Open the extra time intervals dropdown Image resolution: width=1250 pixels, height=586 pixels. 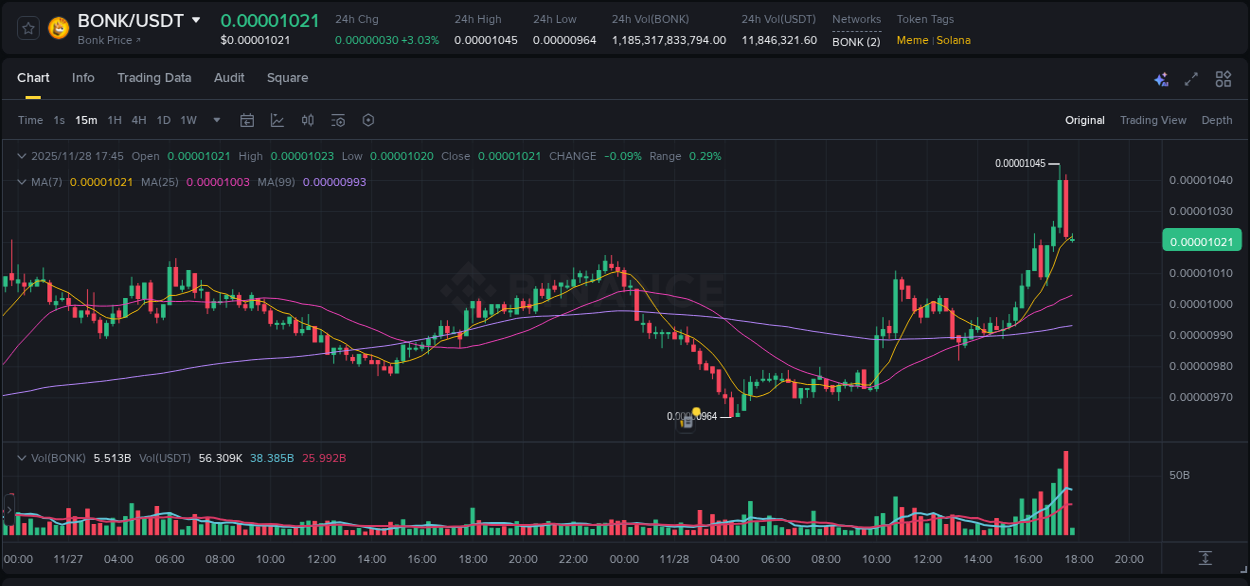(x=215, y=120)
